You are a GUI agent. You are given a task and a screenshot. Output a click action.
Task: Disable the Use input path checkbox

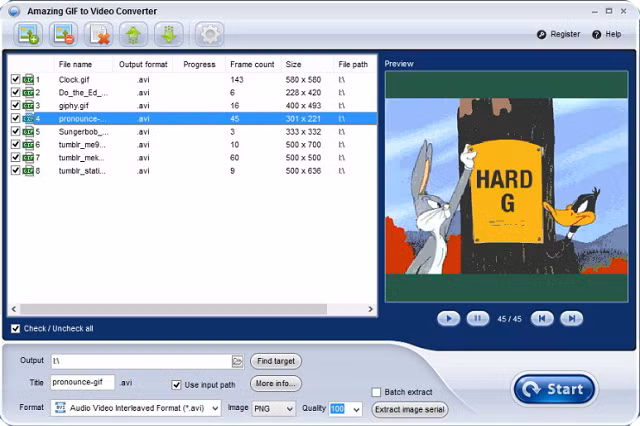[x=177, y=384]
